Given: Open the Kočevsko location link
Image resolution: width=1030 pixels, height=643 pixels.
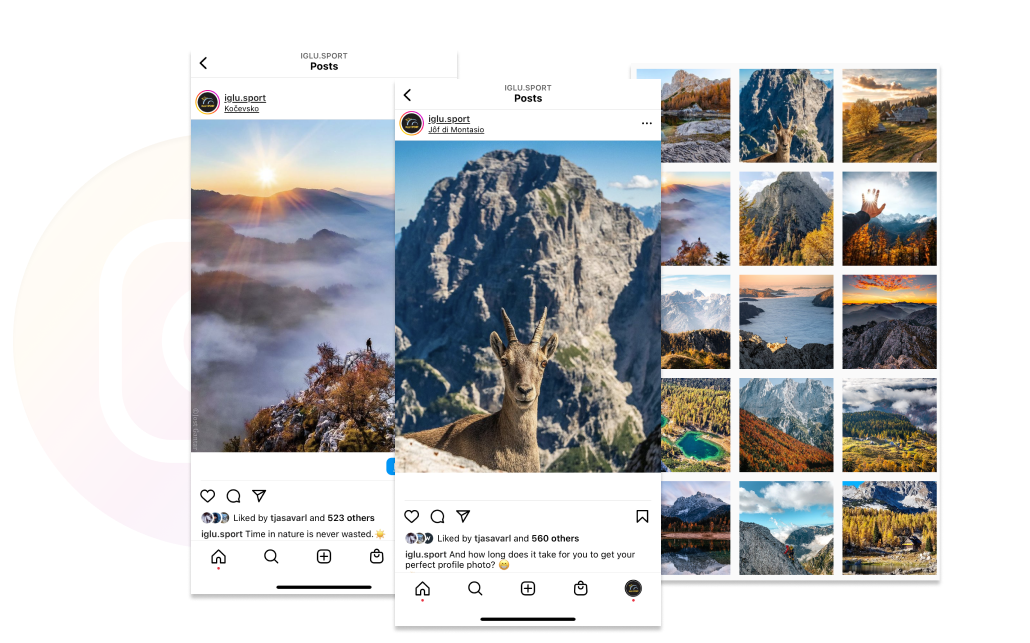Looking at the screenshot, I should tap(241, 109).
